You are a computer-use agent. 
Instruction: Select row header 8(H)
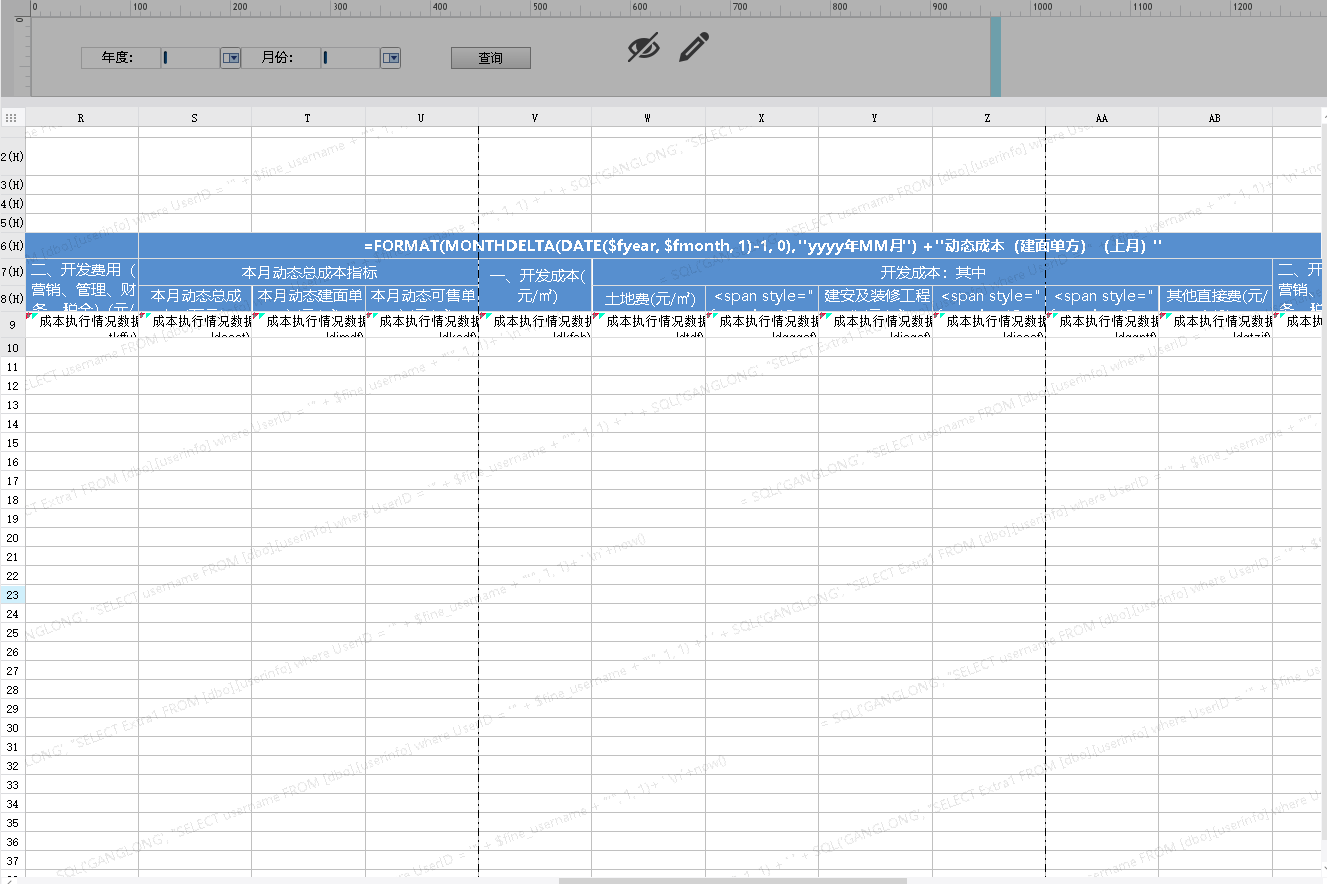coord(12,298)
